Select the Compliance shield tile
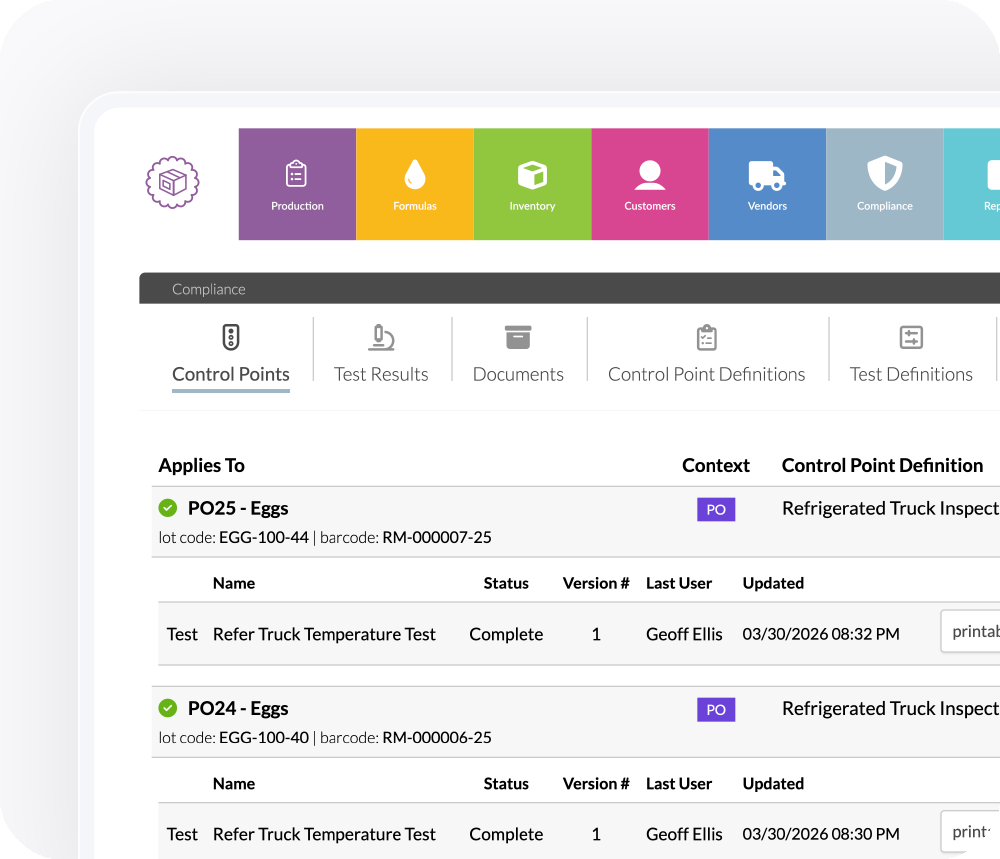This screenshot has height=859, width=1000. [884, 184]
